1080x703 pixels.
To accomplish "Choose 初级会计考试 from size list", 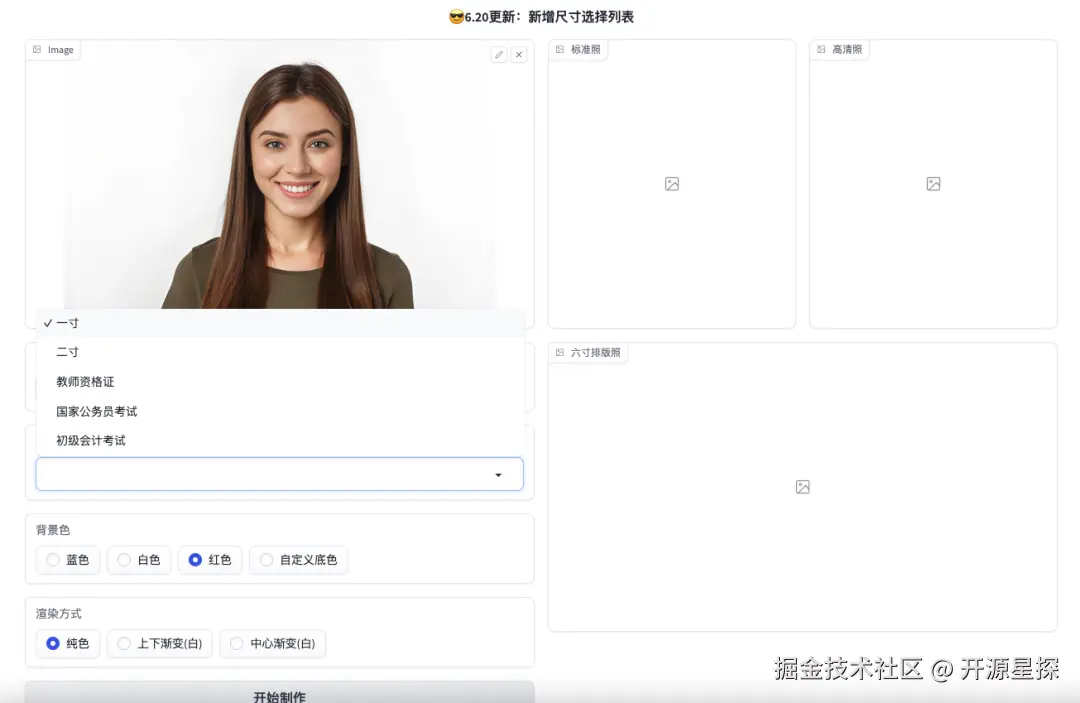I will (280, 441).
